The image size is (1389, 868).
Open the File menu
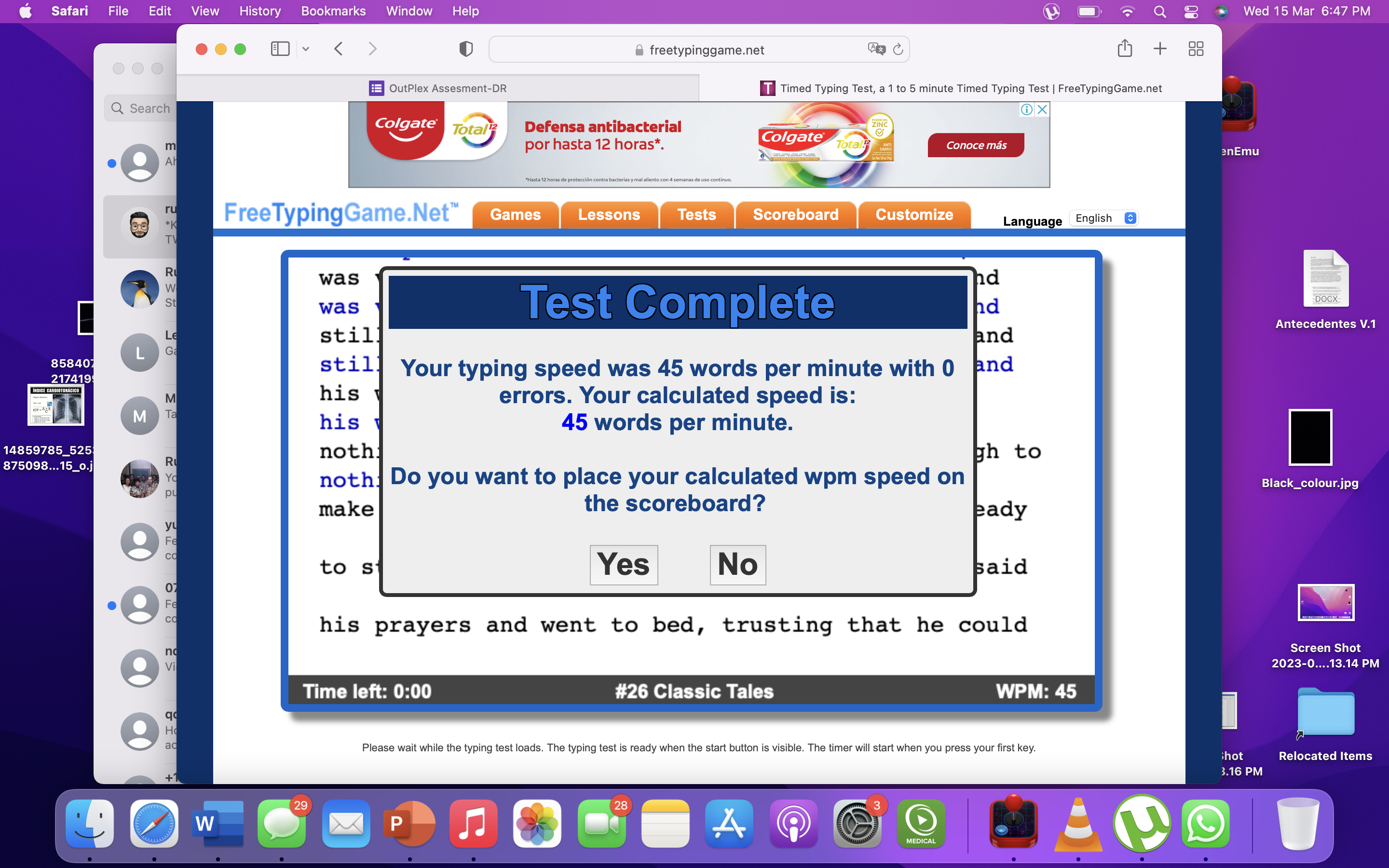tap(118, 11)
